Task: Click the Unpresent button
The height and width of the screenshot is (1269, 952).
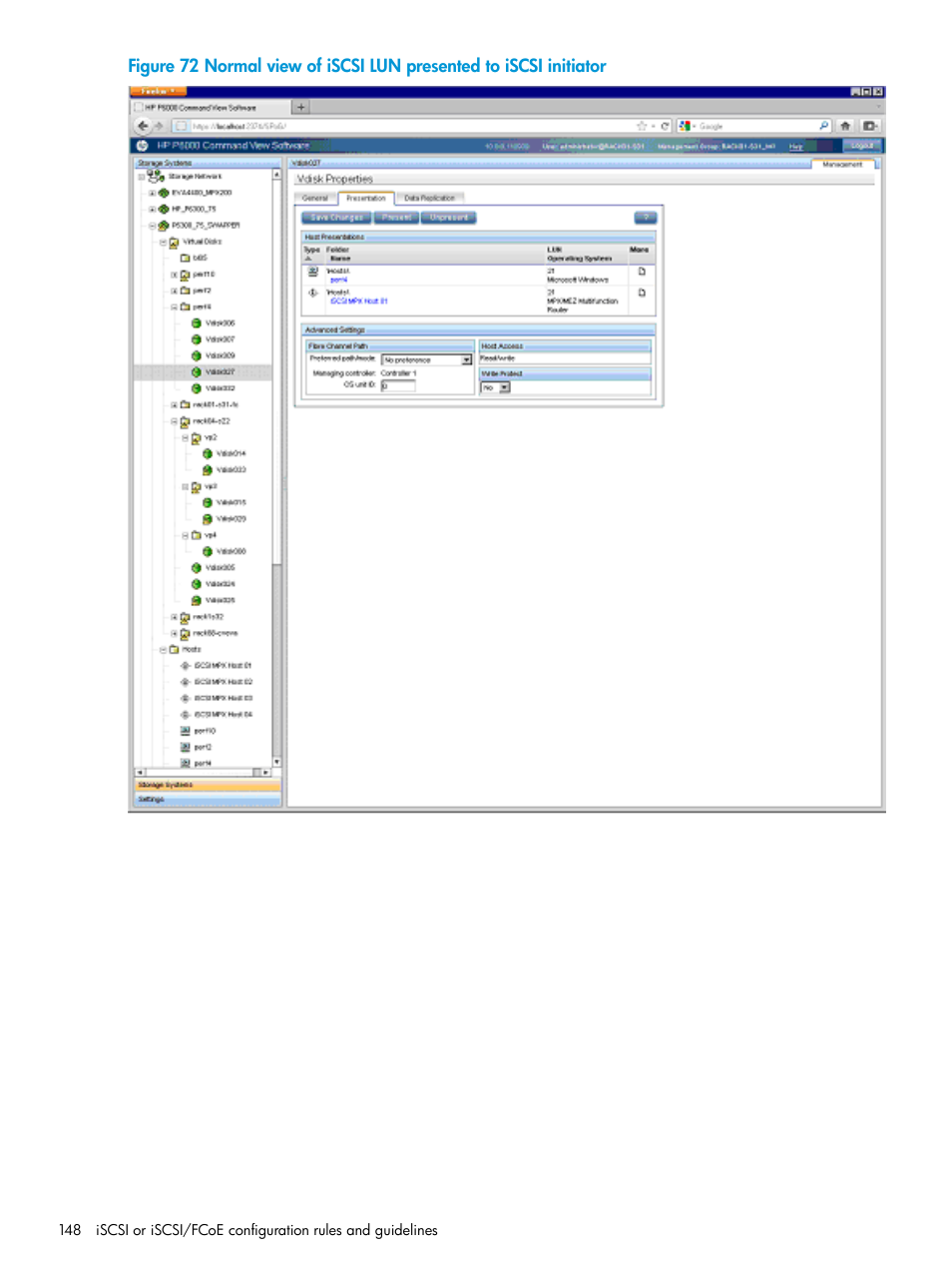Action: coord(449,217)
